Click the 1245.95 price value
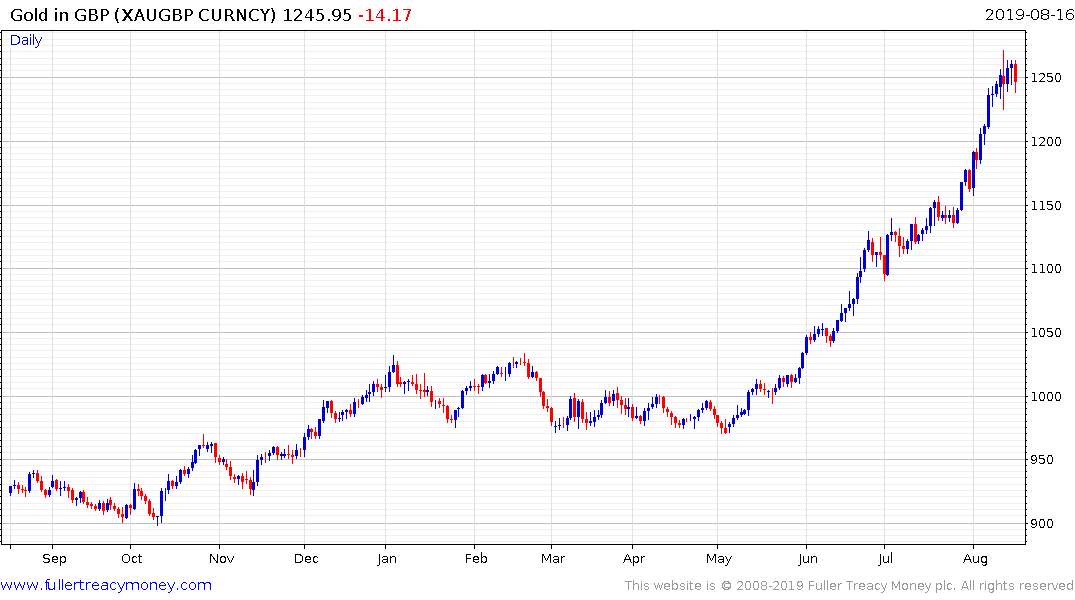This screenshot has height=600, width=1075. click(317, 14)
